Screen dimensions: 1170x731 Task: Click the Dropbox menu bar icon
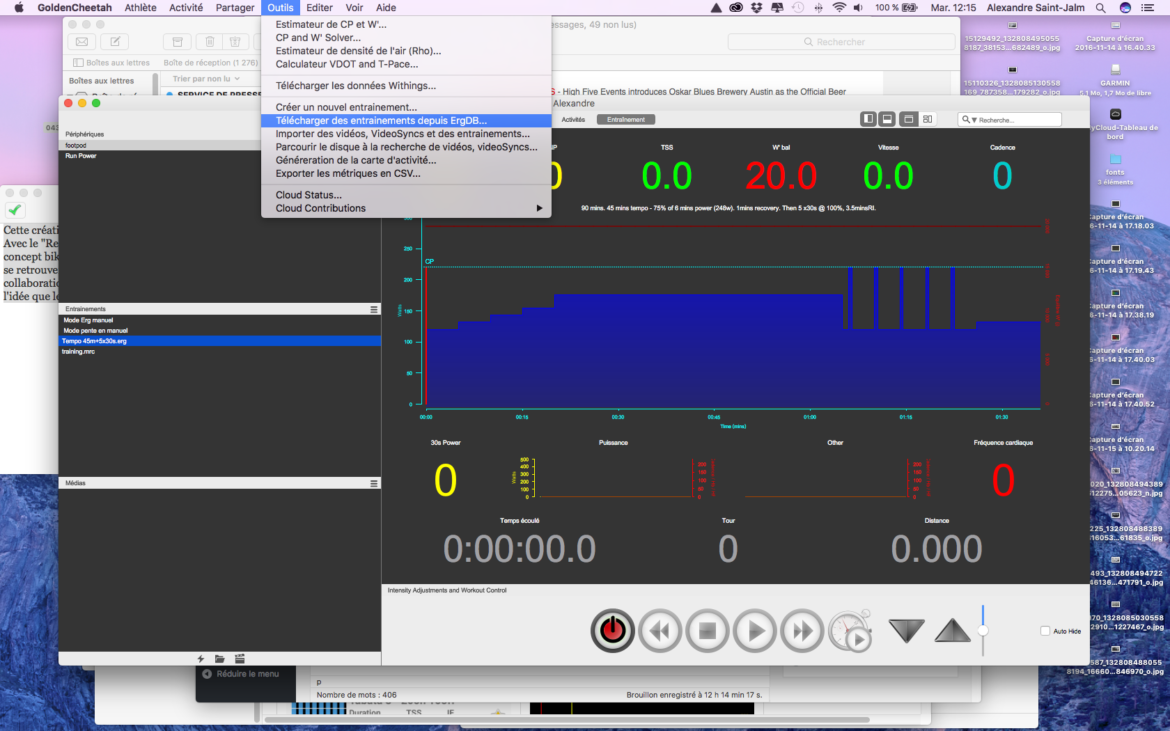pyautogui.click(x=757, y=7)
